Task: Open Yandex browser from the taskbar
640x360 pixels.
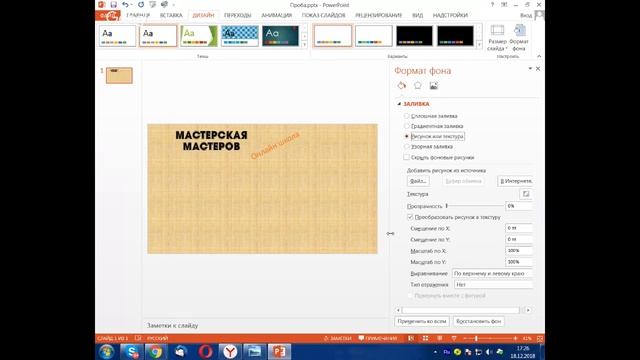Action: pyautogui.click(x=230, y=351)
